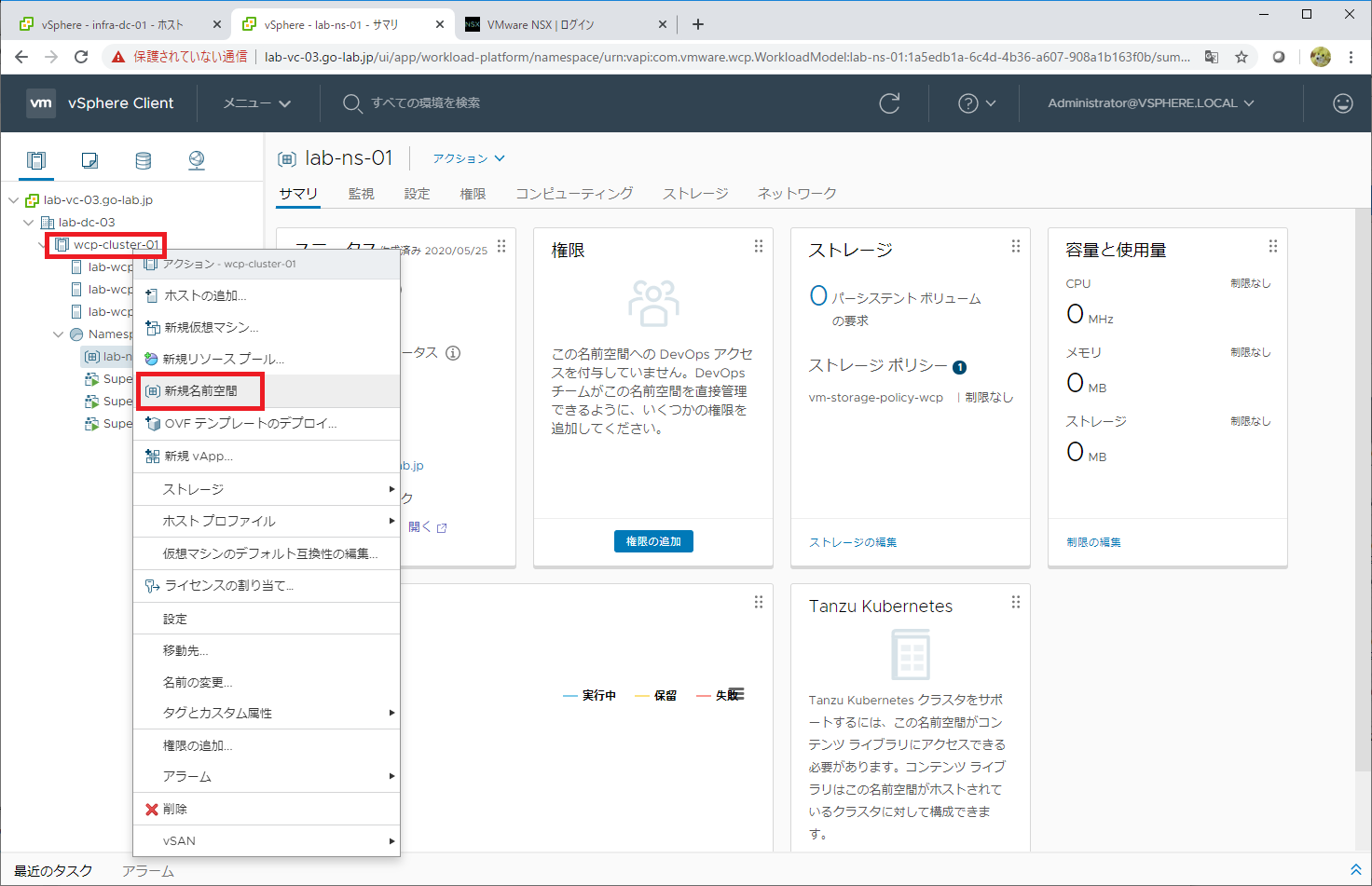Image resolution: width=1372 pixels, height=886 pixels.
Task: Grab the 権限 card drag handle
Action: tap(759, 246)
